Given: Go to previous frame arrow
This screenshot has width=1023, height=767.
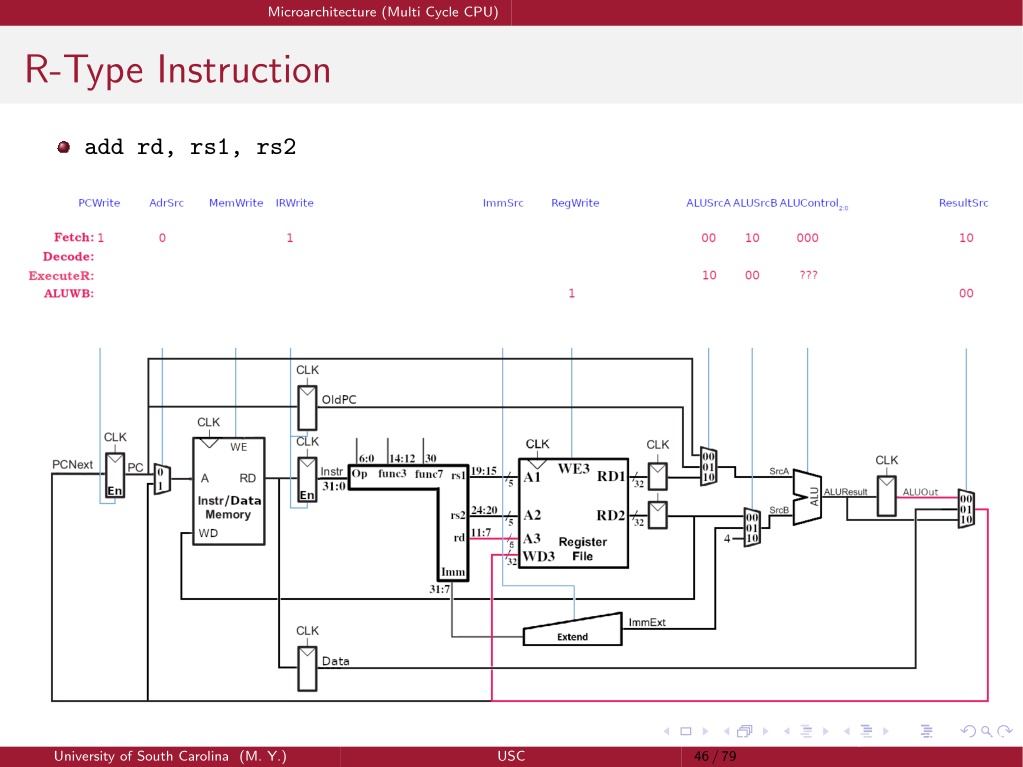Looking at the screenshot, I should point(726,731).
